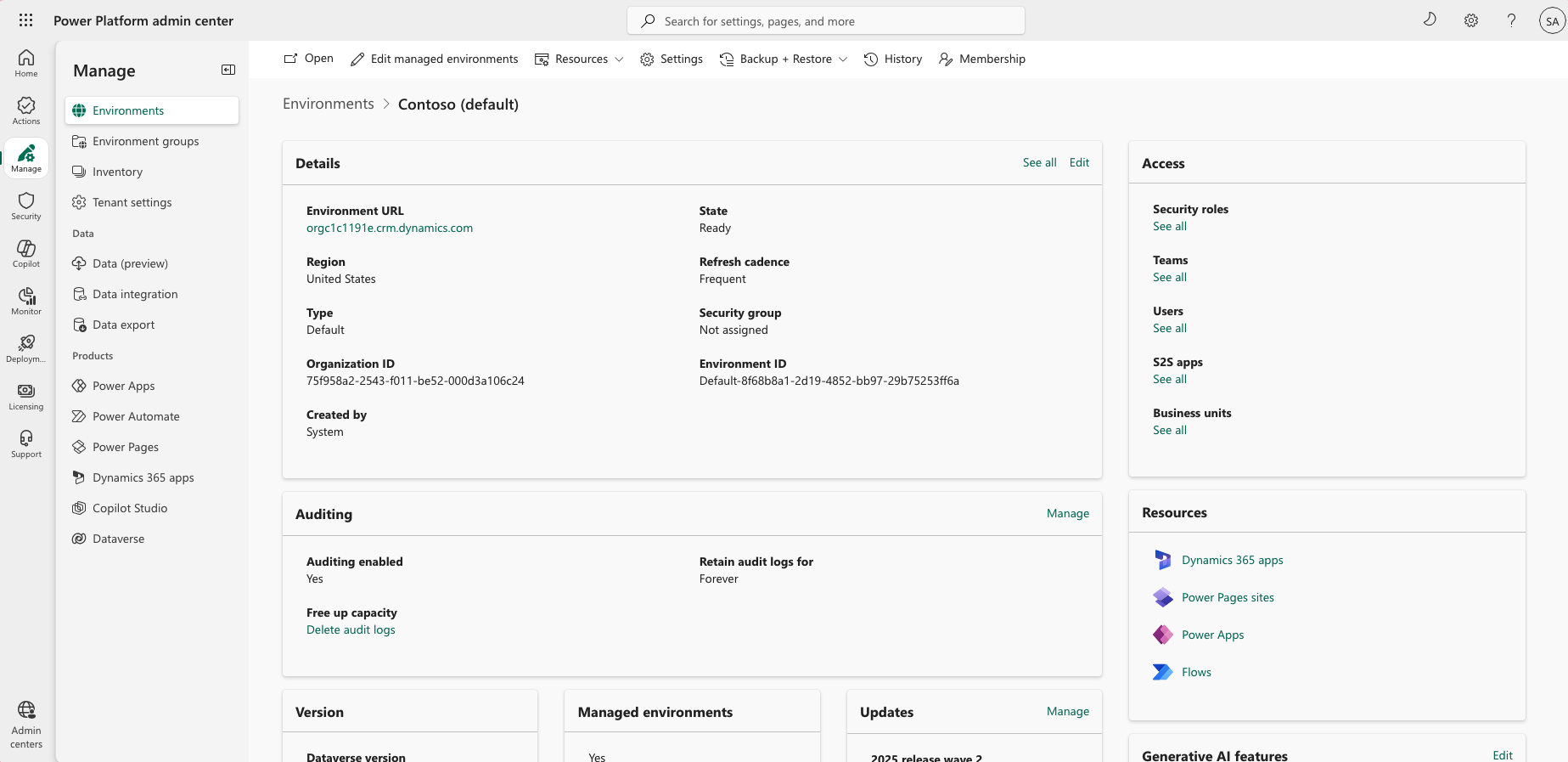This screenshot has height=762, width=1568.
Task: Click See all in Details card
Action: 1040,162
